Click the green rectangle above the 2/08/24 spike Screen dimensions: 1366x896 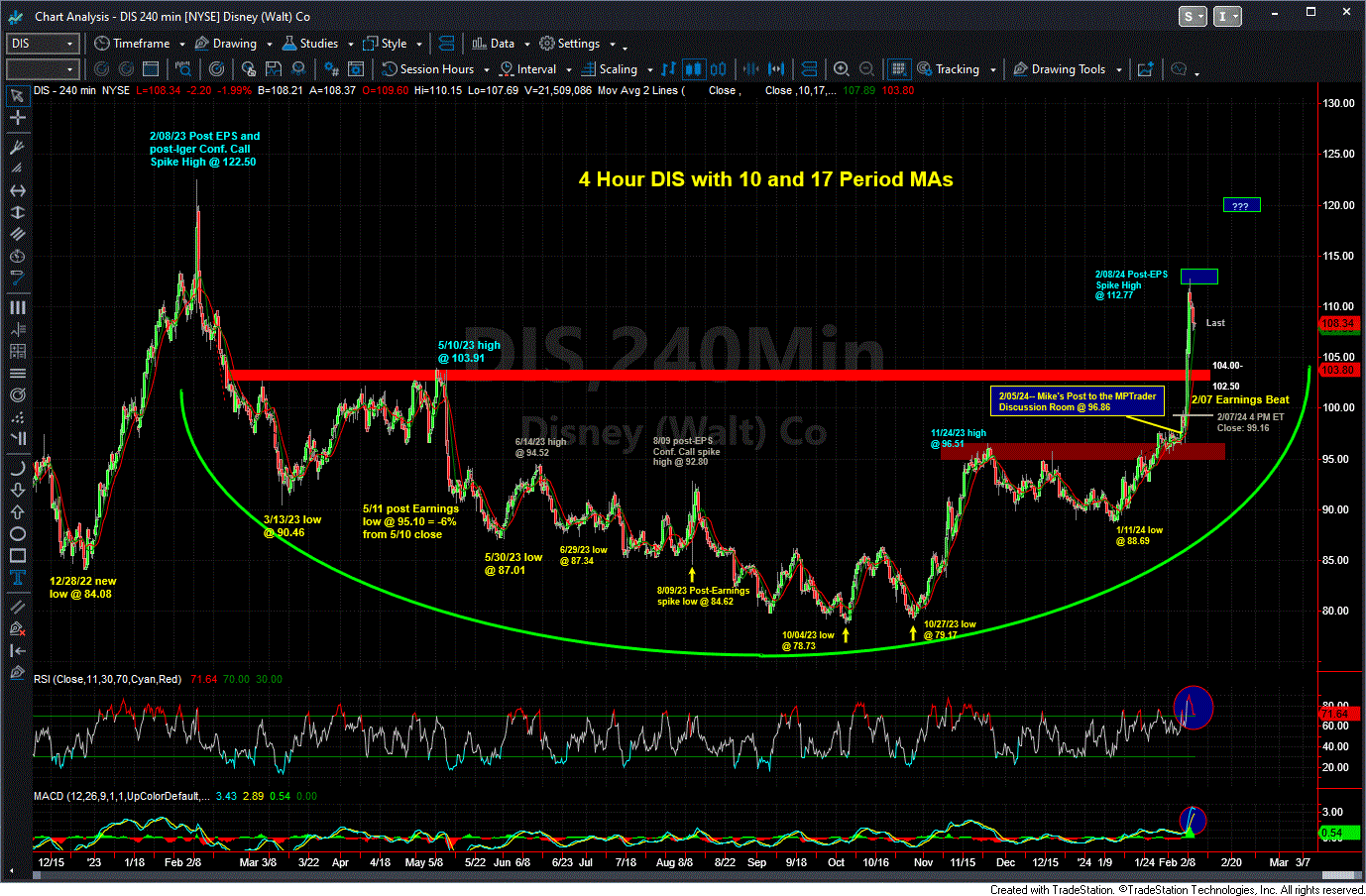click(x=1199, y=277)
